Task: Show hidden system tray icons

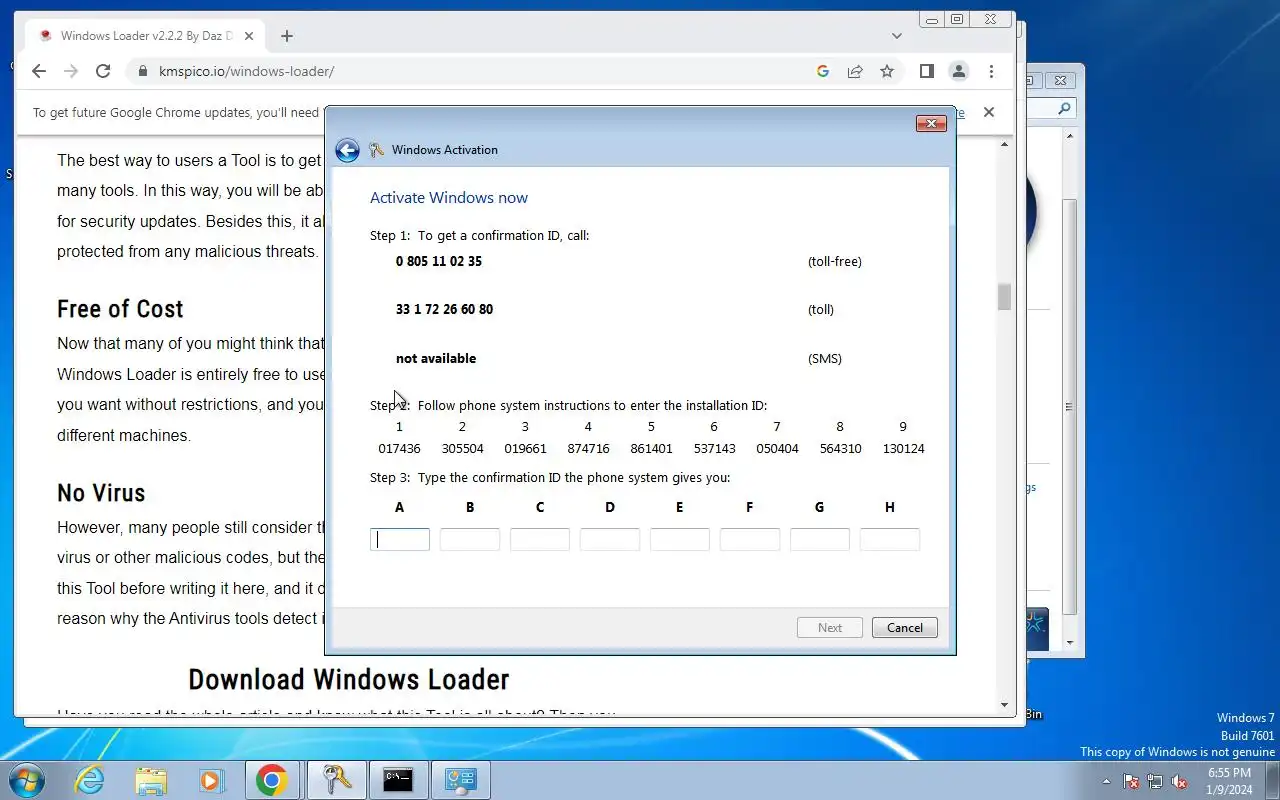Action: pyautogui.click(x=1106, y=781)
